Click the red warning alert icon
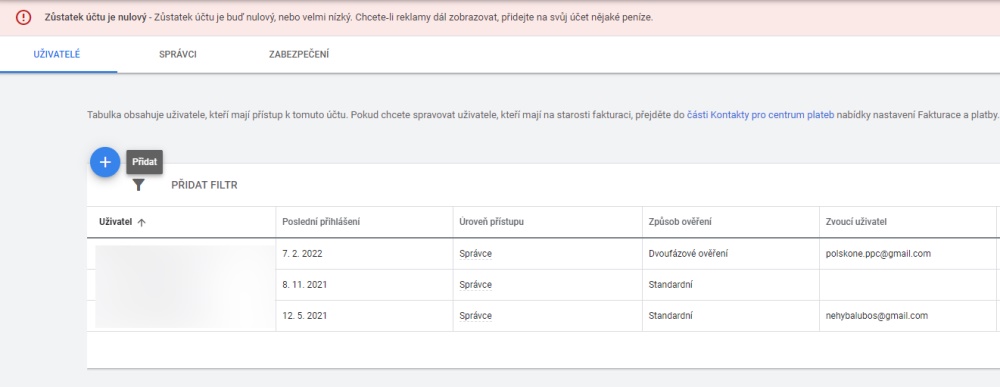The width and height of the screenshot is (1000, 387). (x=23, y=17)
